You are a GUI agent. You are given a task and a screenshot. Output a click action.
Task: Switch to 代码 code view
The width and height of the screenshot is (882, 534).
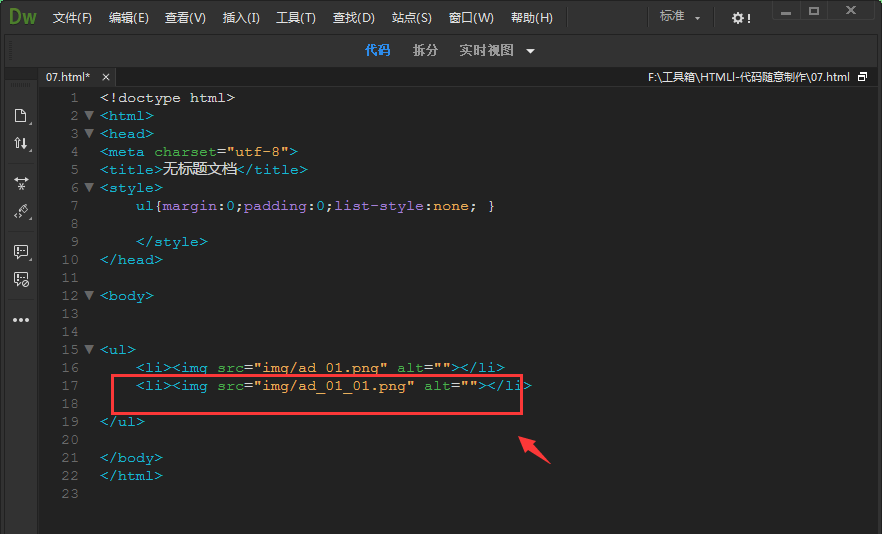377,50
